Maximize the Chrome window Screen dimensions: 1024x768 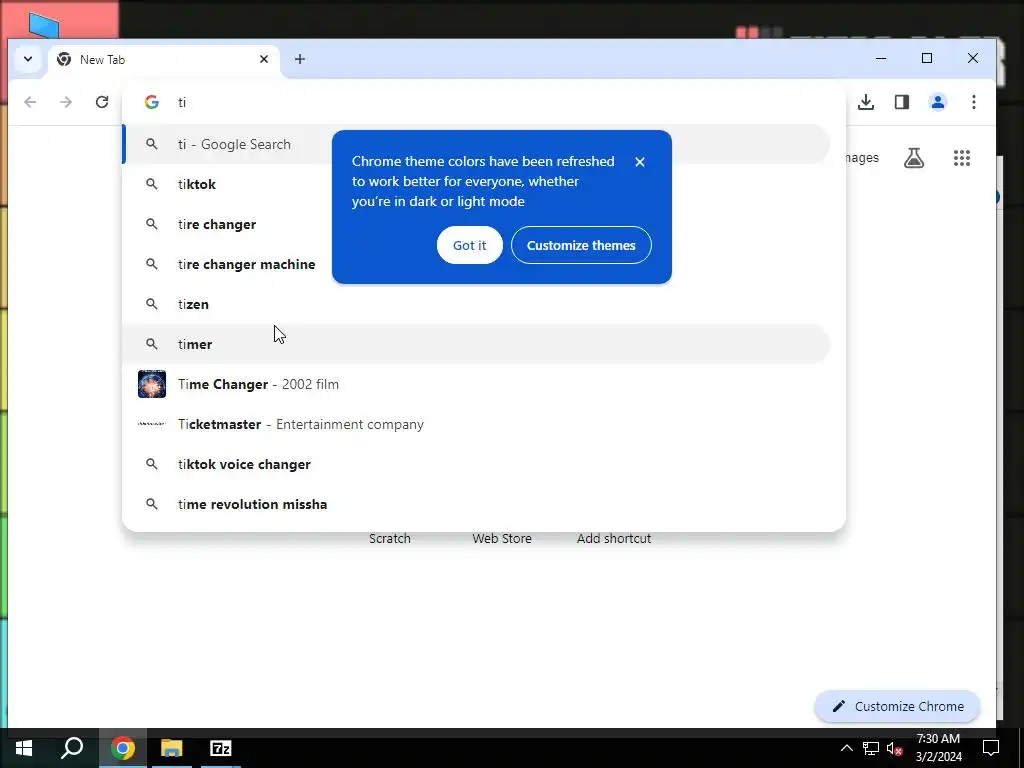(x=927, y=59)
